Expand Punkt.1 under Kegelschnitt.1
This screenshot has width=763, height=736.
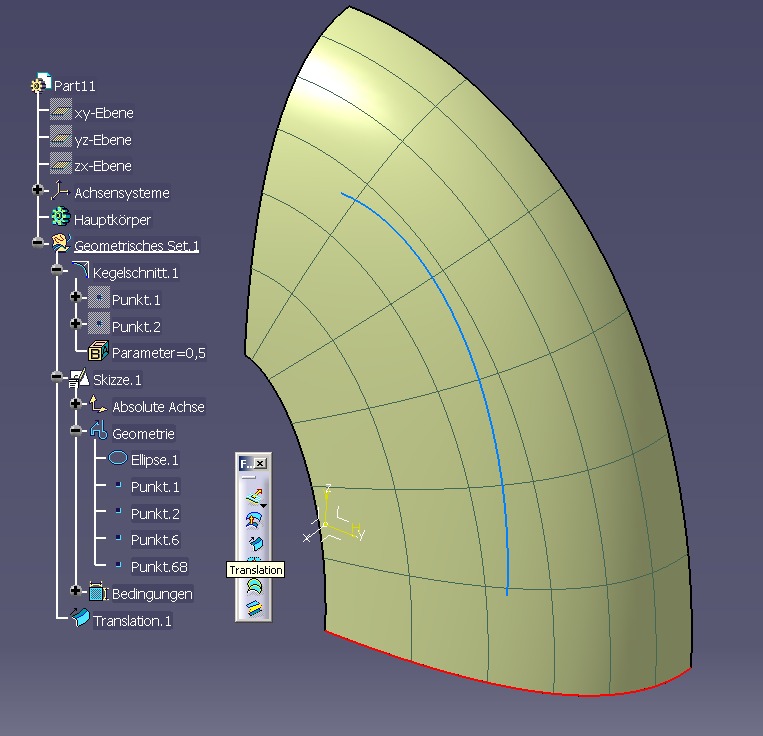(75, 296)
